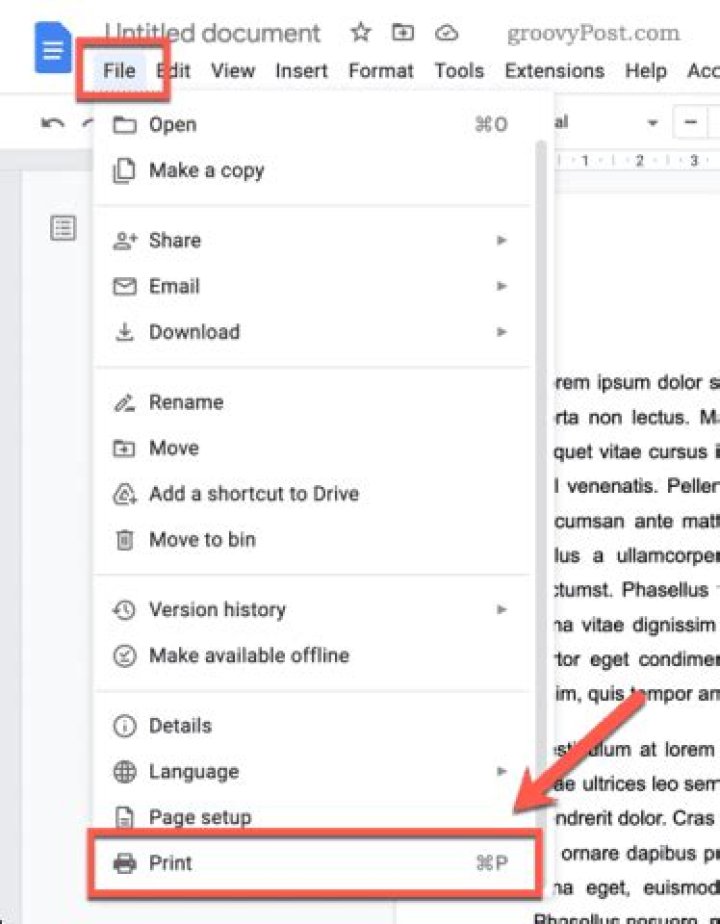Star the Untitled document
This screenshot has width=720, height=924.
[361, 33]
